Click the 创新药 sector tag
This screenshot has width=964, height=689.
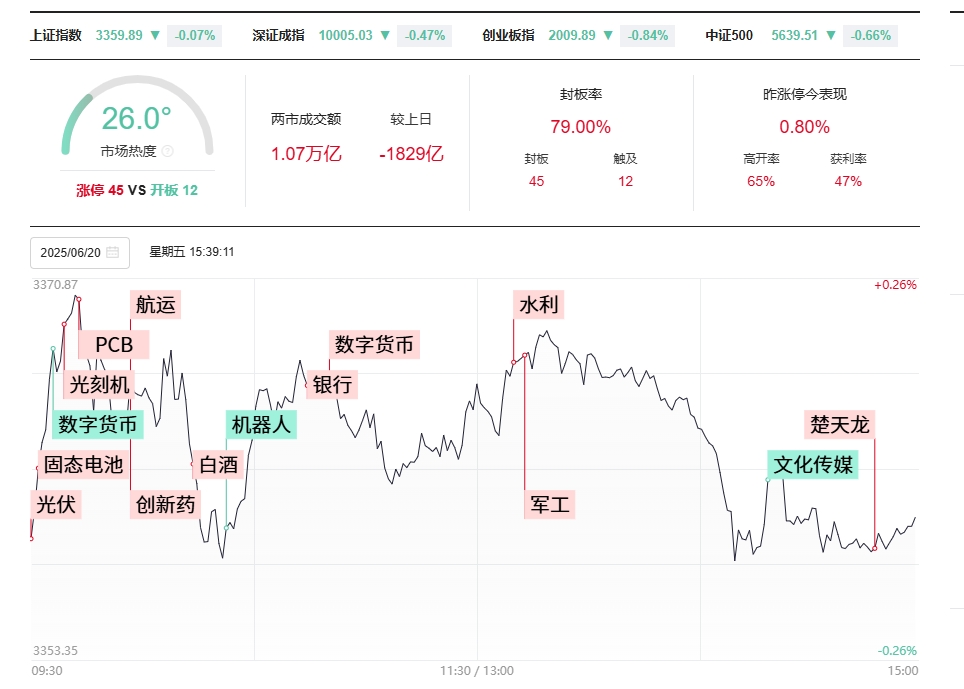(x=165, y=505)
